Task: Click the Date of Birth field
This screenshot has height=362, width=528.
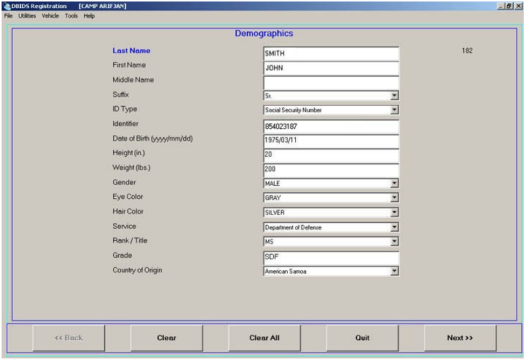Action: tap(331, 141)
